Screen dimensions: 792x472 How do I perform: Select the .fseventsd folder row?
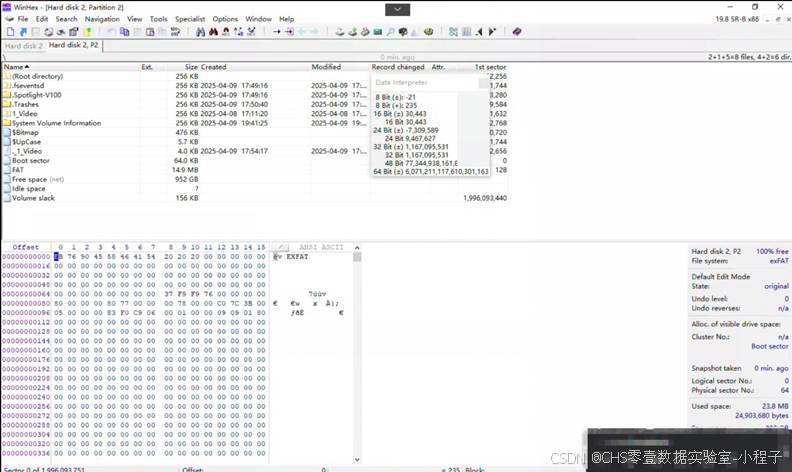coord(255,85)
